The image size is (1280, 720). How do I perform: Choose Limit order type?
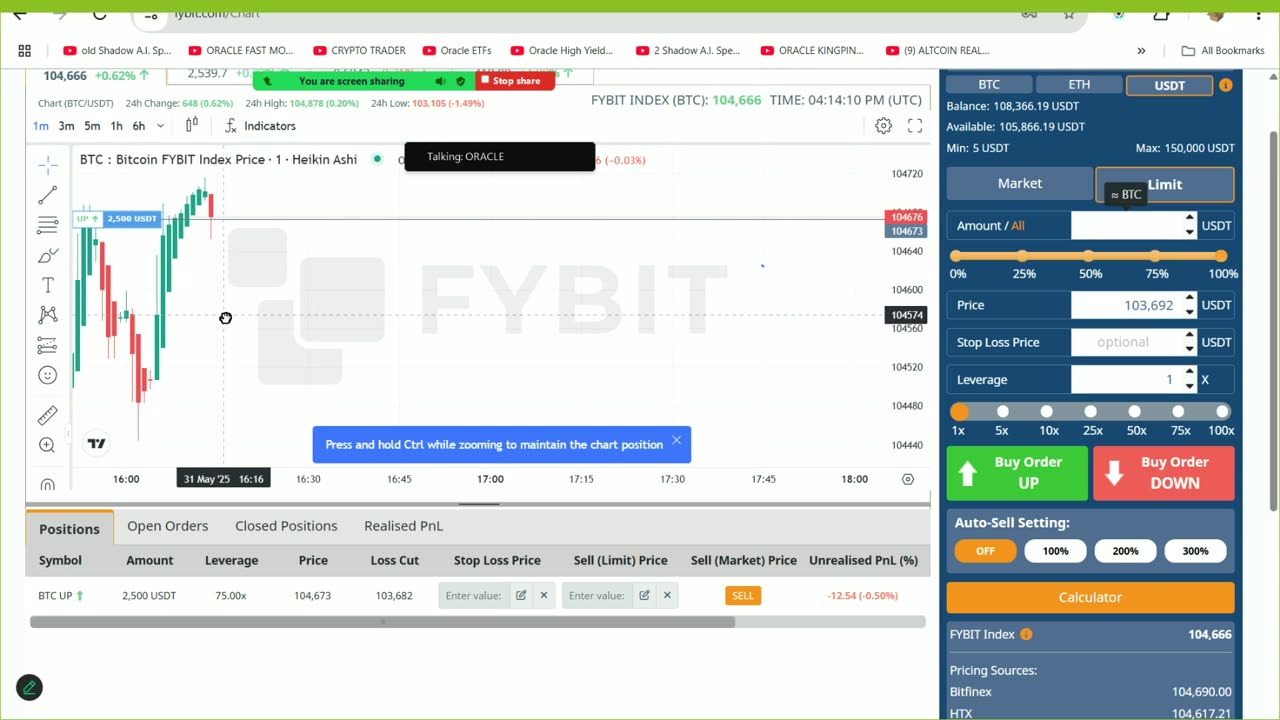[1165, 184]
